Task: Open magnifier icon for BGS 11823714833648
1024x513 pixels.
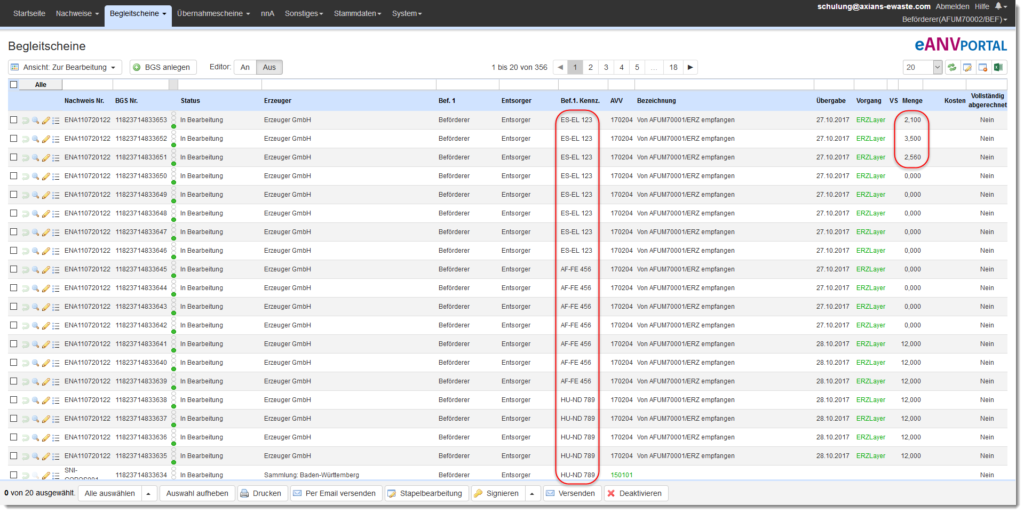Action: (x=35, y=213)
